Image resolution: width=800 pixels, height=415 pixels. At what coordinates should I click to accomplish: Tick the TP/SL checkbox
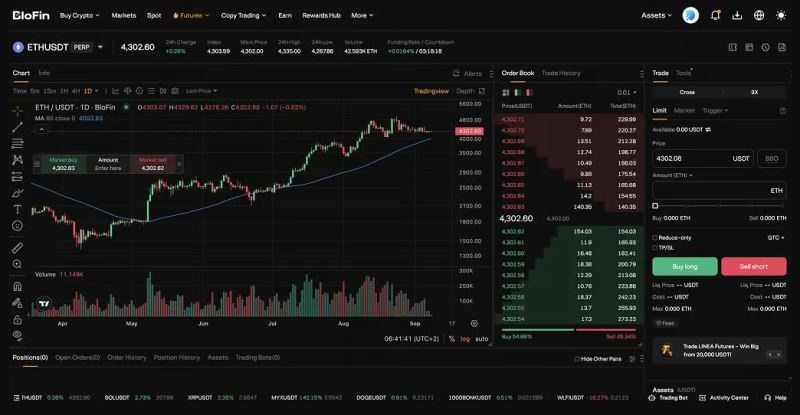(655, 248)
